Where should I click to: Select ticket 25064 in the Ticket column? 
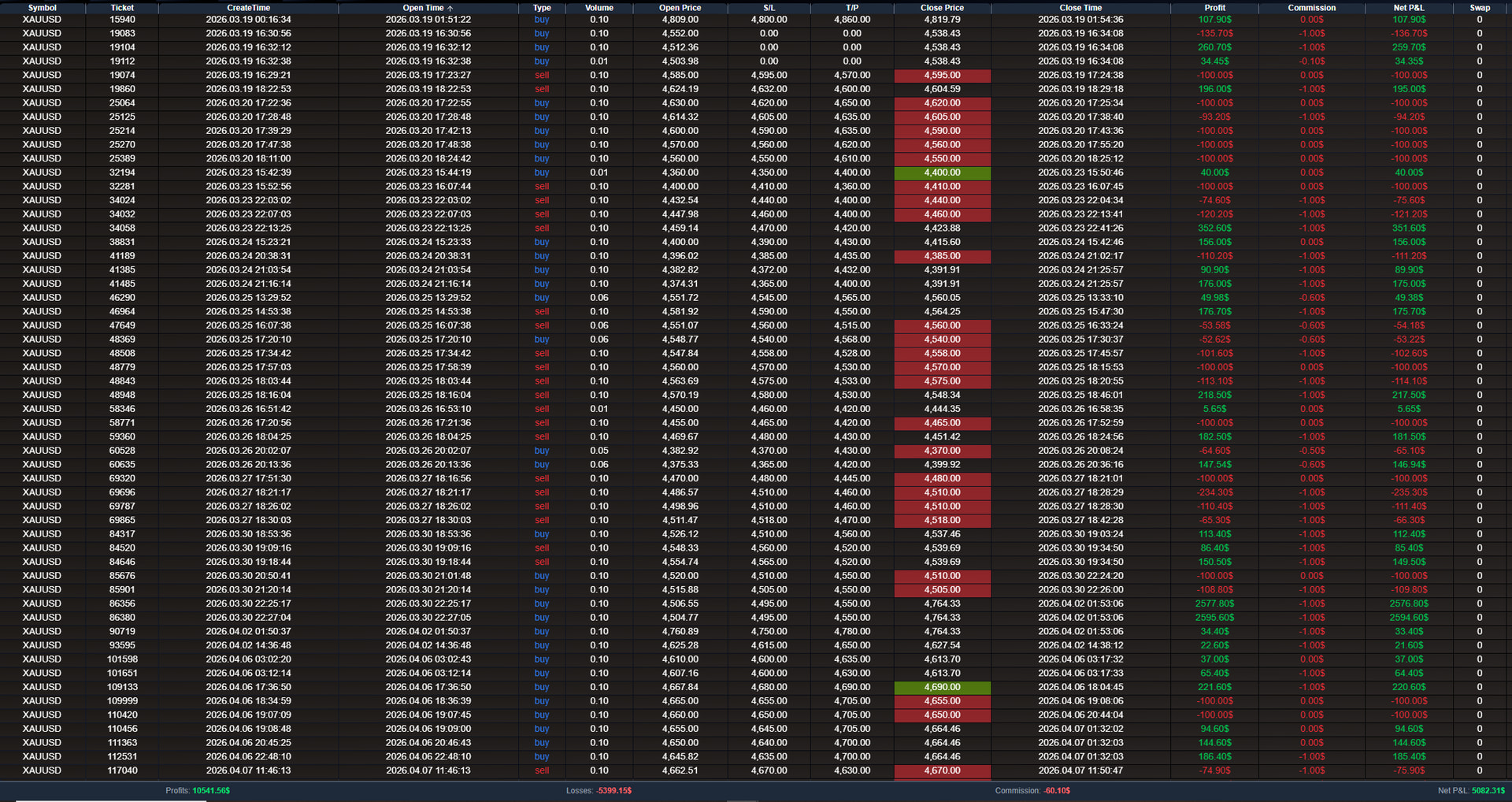pyautogui.click(x=122, y=103)
